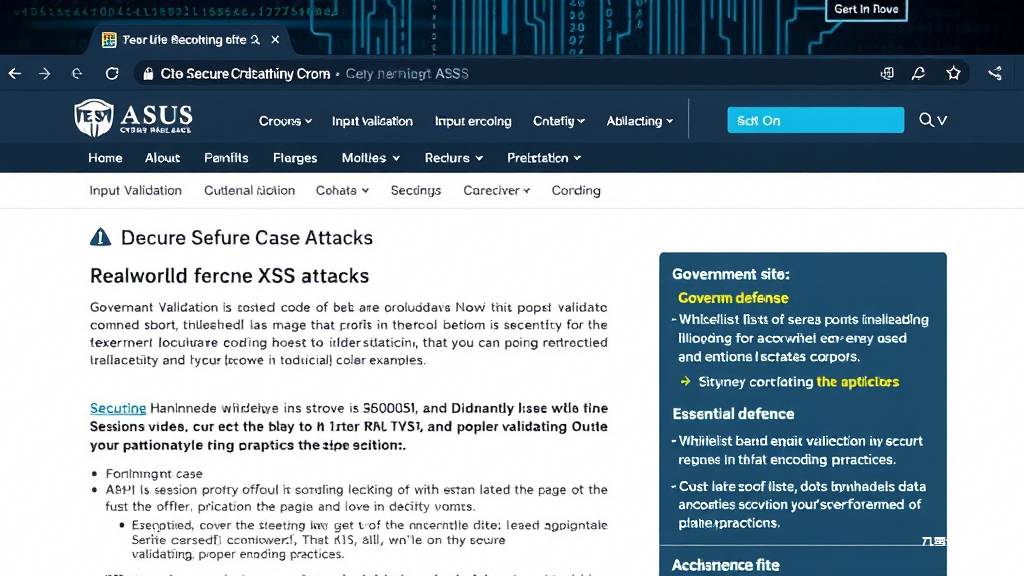The height and width of the screenshot is (576, 1024).
Task: Open the Input validation menu item
Action: pos(372,121)
